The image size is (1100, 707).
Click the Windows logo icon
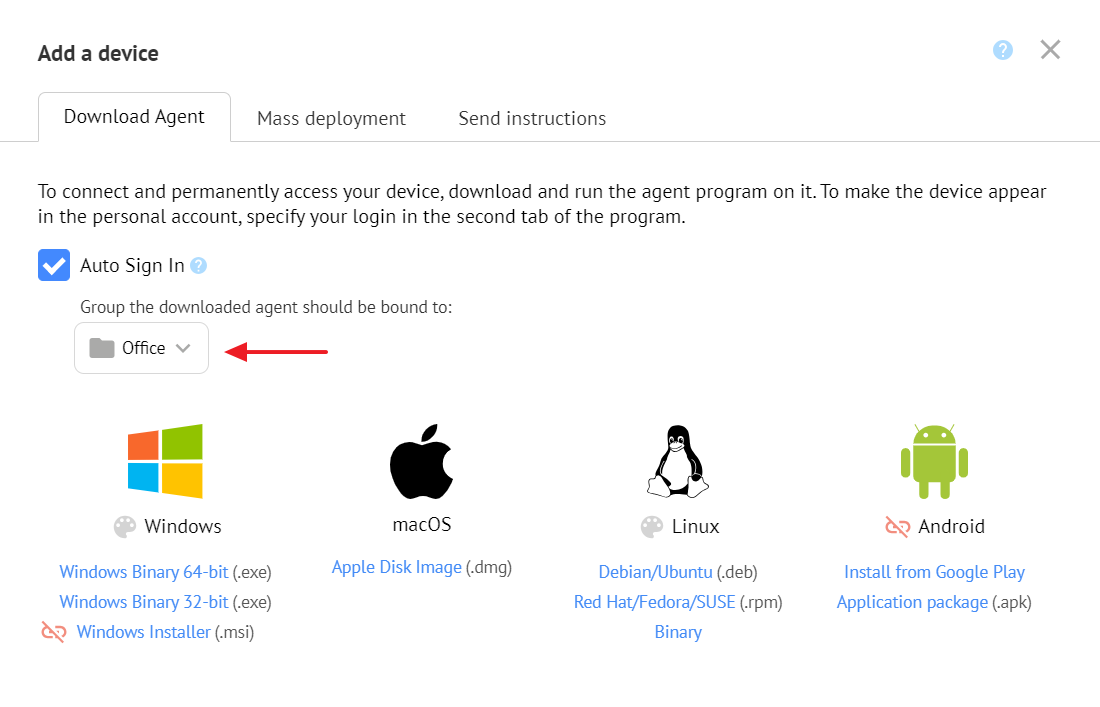coord(165,461)
